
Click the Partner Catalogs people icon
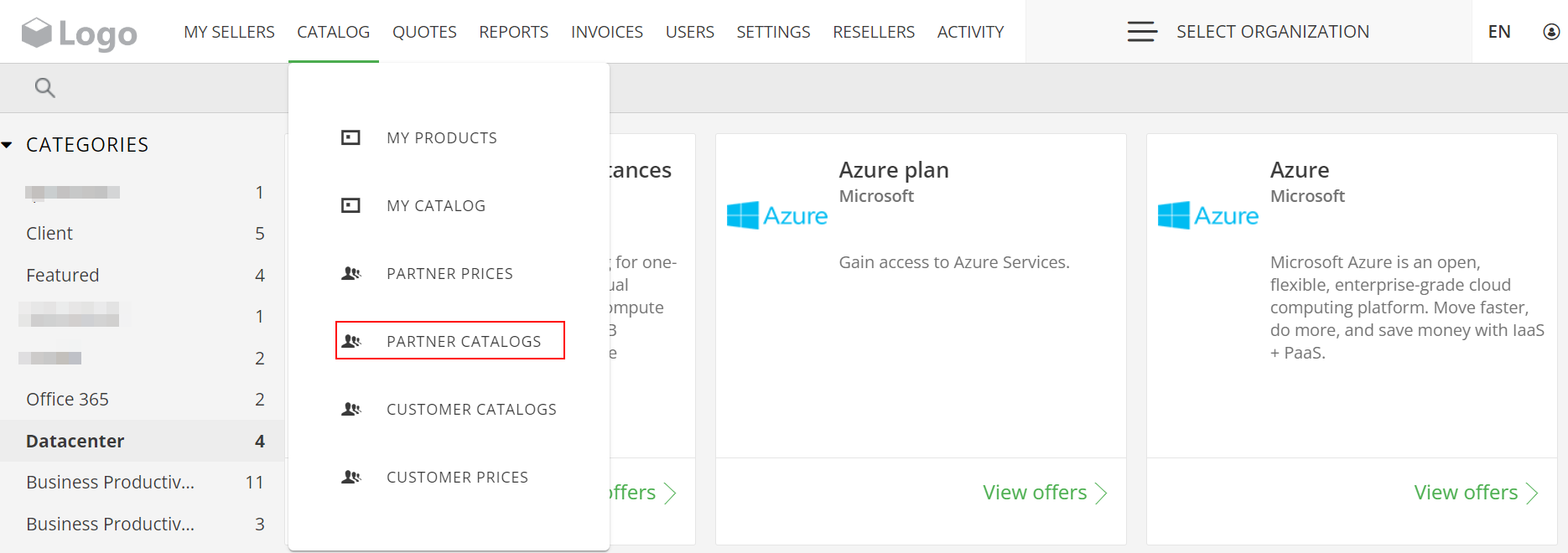click(x=350, y=341)
